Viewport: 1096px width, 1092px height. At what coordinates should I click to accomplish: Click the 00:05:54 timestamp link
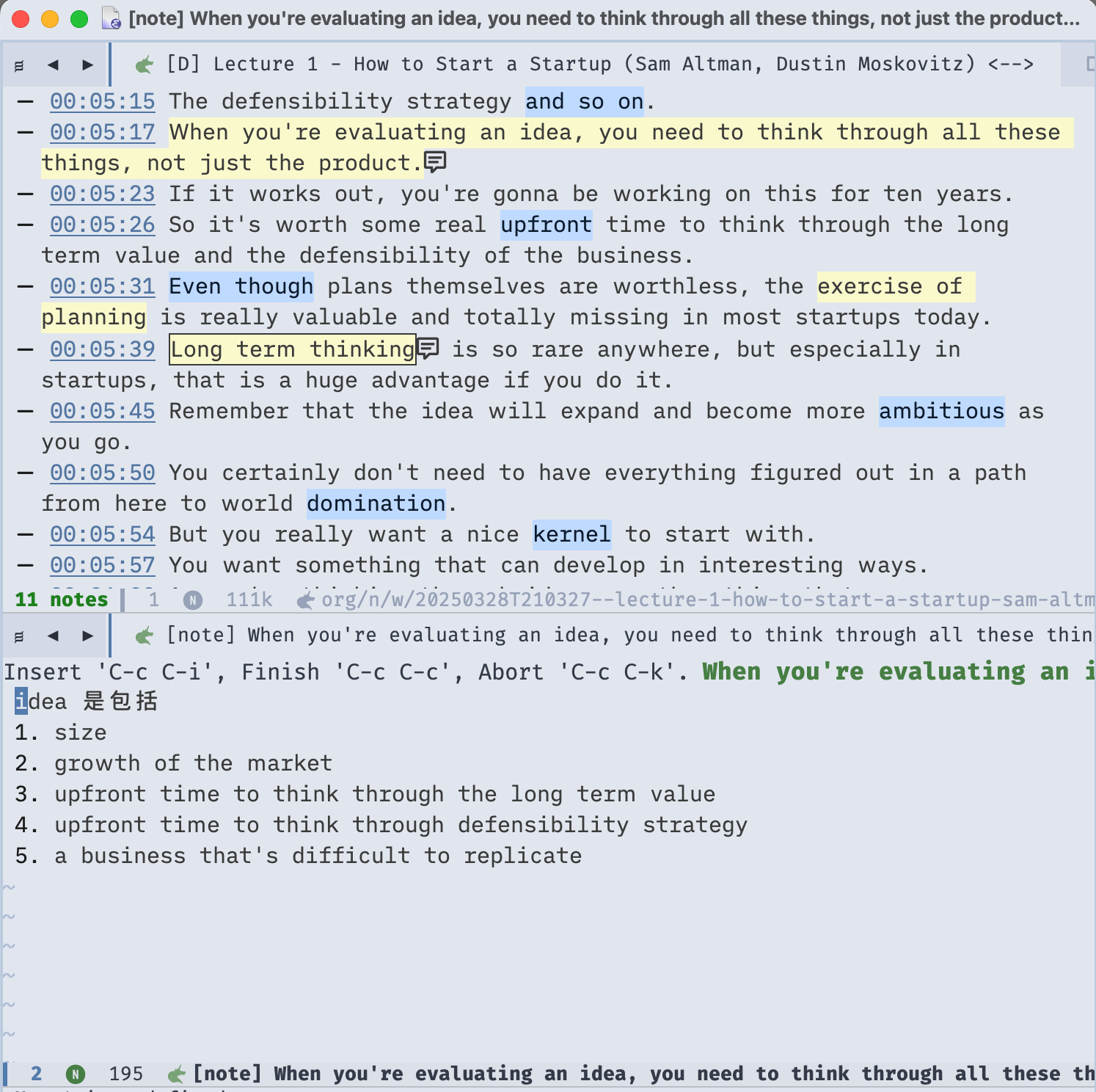(103, 534)
